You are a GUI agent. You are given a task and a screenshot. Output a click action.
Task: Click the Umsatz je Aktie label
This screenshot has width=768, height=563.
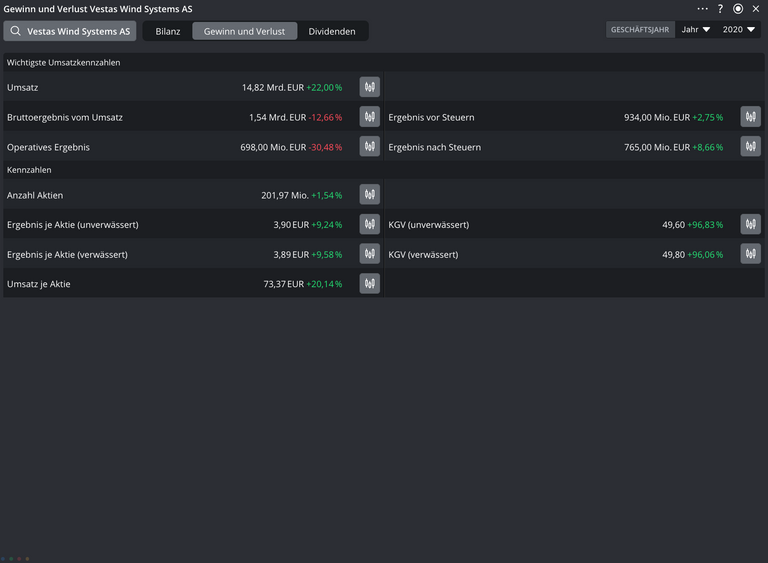[x=38, y=284]
